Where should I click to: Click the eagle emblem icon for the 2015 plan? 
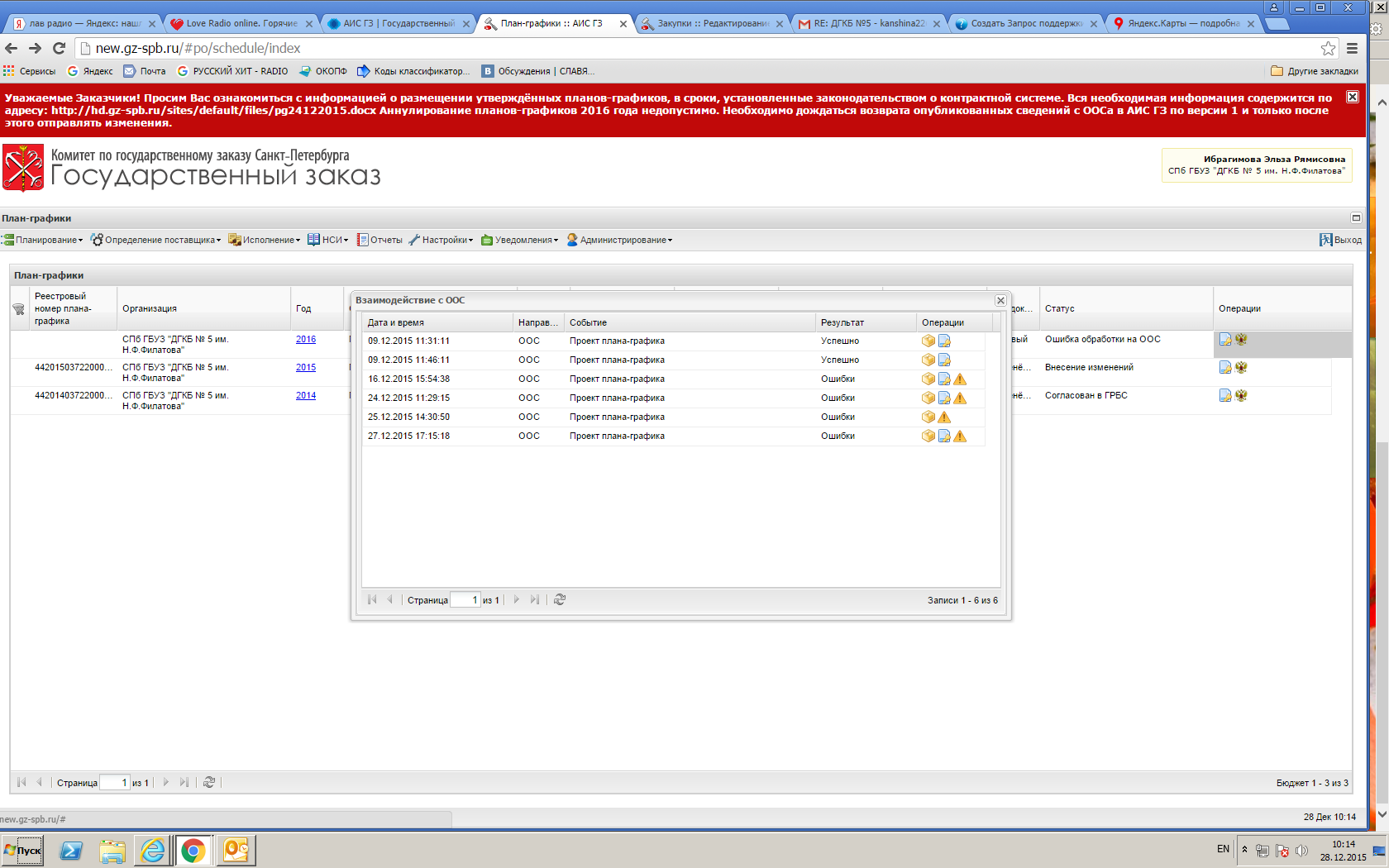click(1241, 367)
